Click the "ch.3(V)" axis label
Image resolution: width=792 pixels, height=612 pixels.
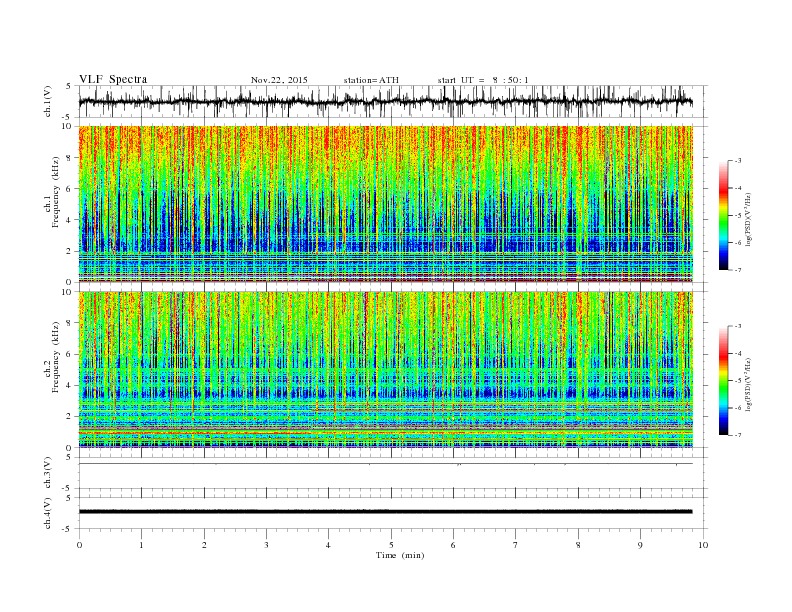tap(48, 472)
